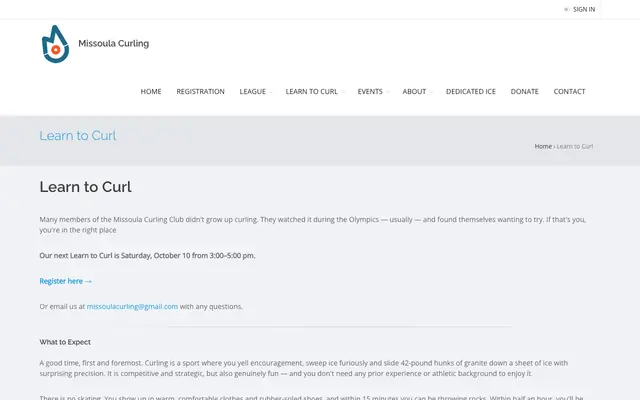Click the paragraph starting 'Many members of the Missoula'
This screenshot has height=400, width=640.
click(313, 224)
